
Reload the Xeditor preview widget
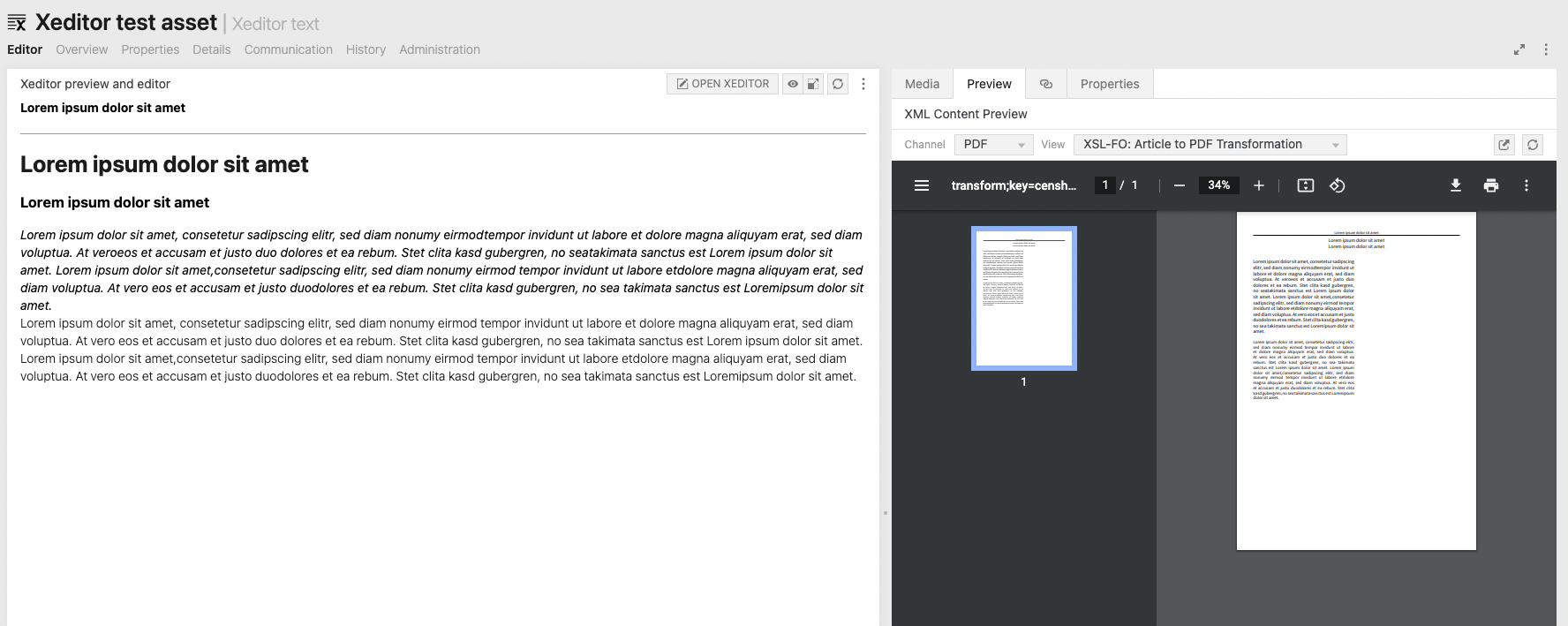coord(837,84)
